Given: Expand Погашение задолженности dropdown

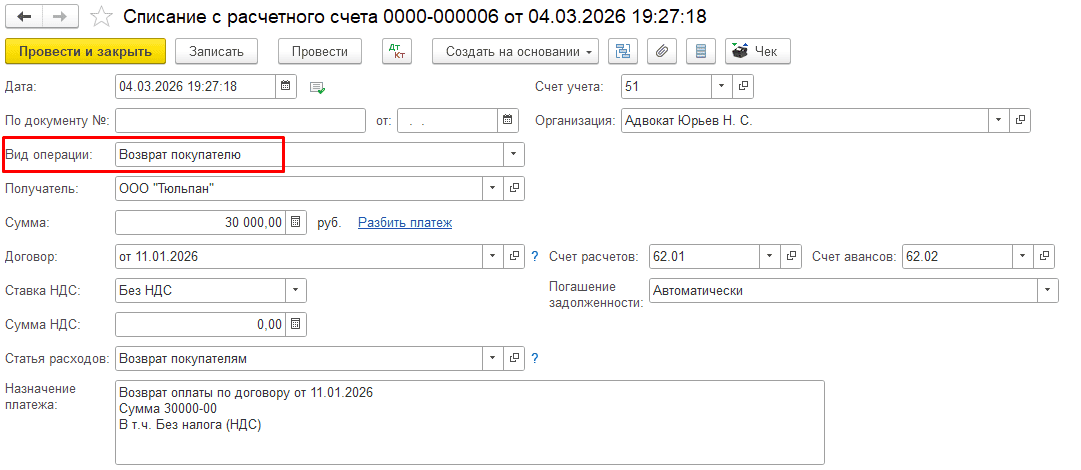Looking at the screenshot, I should click(x=1048, y=290).
